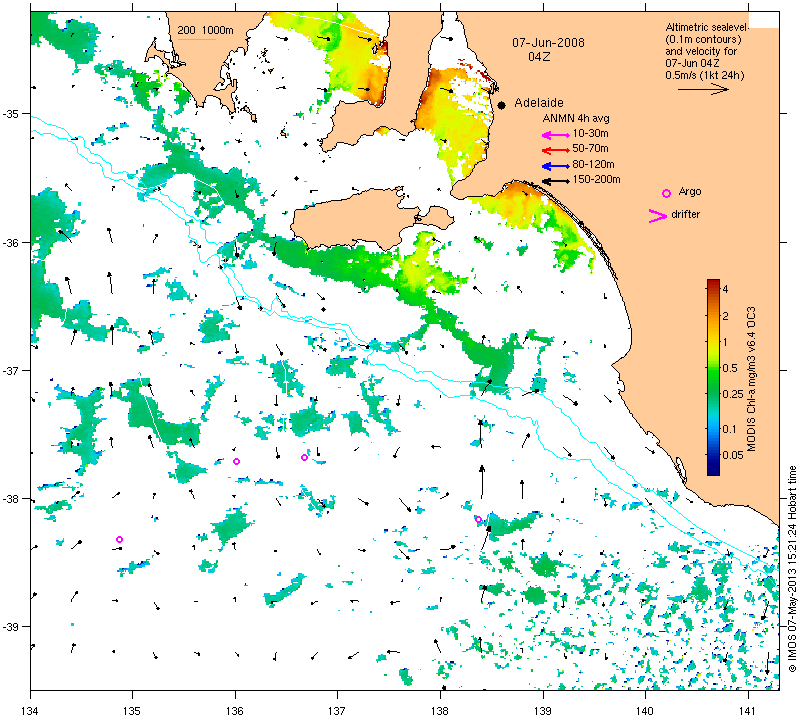Click the Argo circle legend symbol
The height and width of the screenshot is (720, 800).
click(666, 193)
